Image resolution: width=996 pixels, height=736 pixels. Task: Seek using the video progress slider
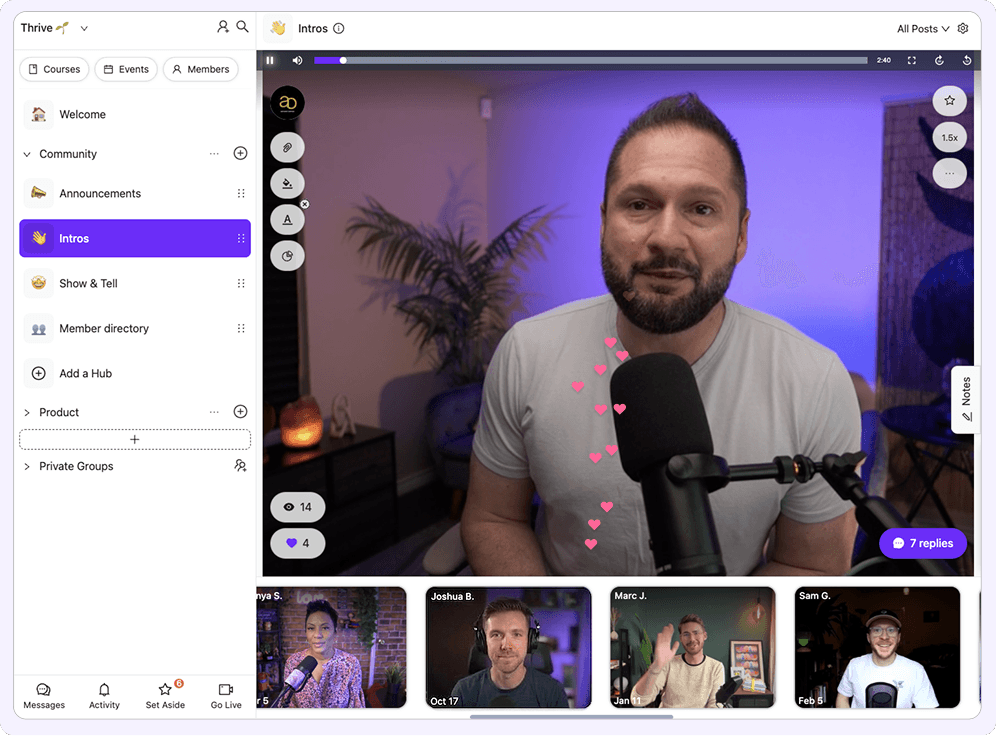pos(591,60)
